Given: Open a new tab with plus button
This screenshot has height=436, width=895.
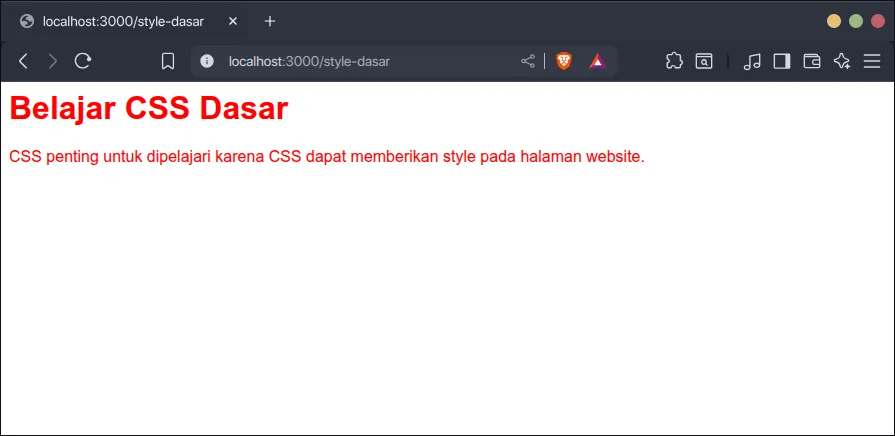Looking at the screenshot, I should click(270, 21).
